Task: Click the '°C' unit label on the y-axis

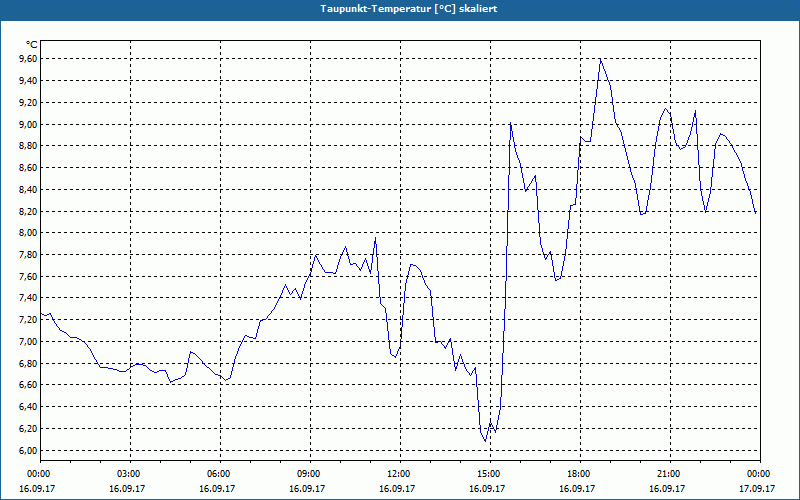Action: tap(32, 45)
